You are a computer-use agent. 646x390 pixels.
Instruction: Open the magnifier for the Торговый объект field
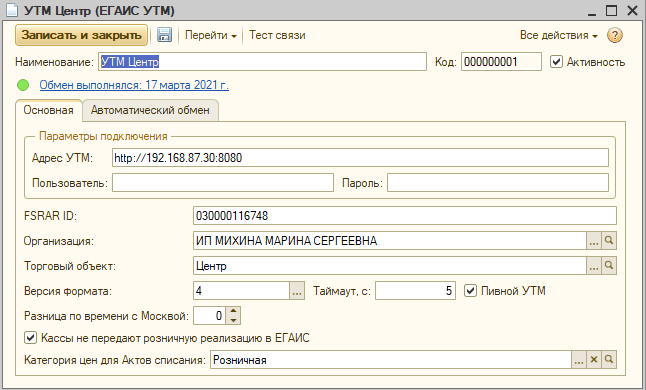click(x=609, y=266)
